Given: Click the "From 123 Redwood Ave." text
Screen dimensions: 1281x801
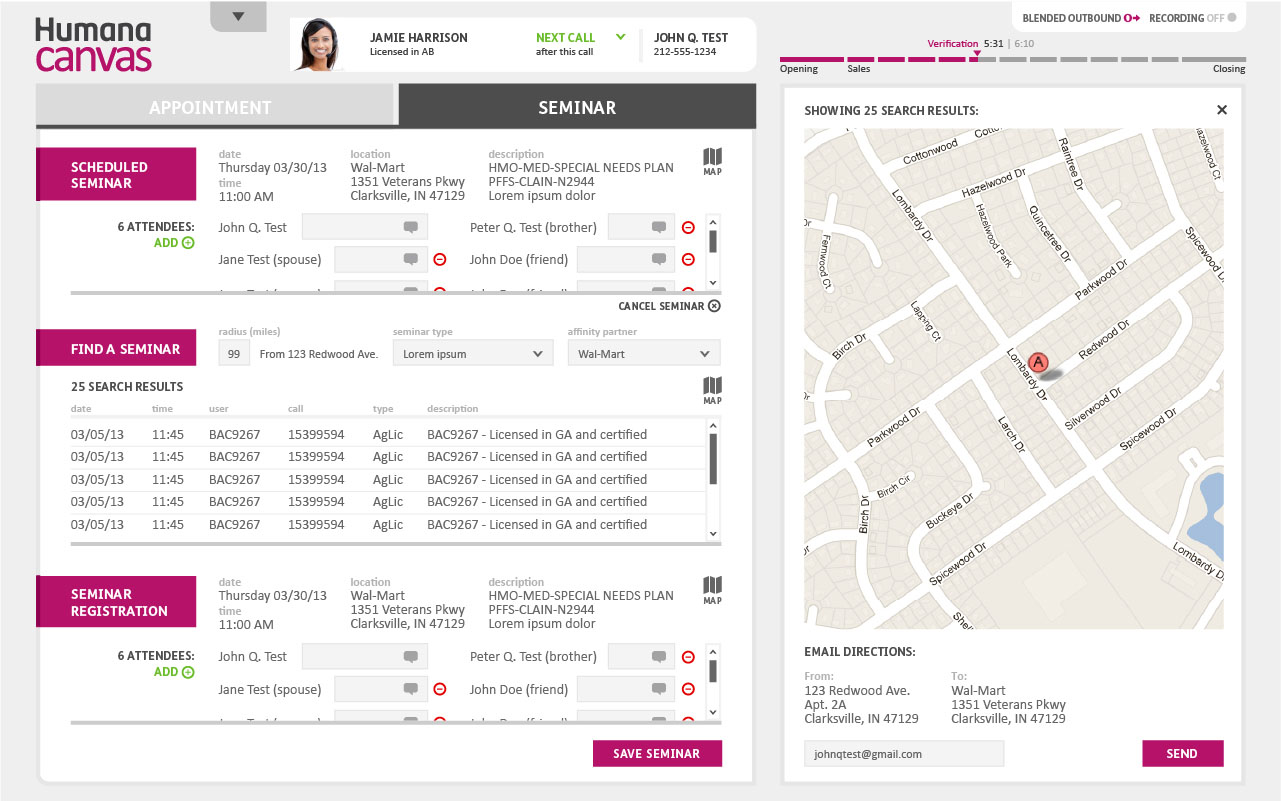Looking at the screenshot, I should pyautogui.click(x=319, y=354).
